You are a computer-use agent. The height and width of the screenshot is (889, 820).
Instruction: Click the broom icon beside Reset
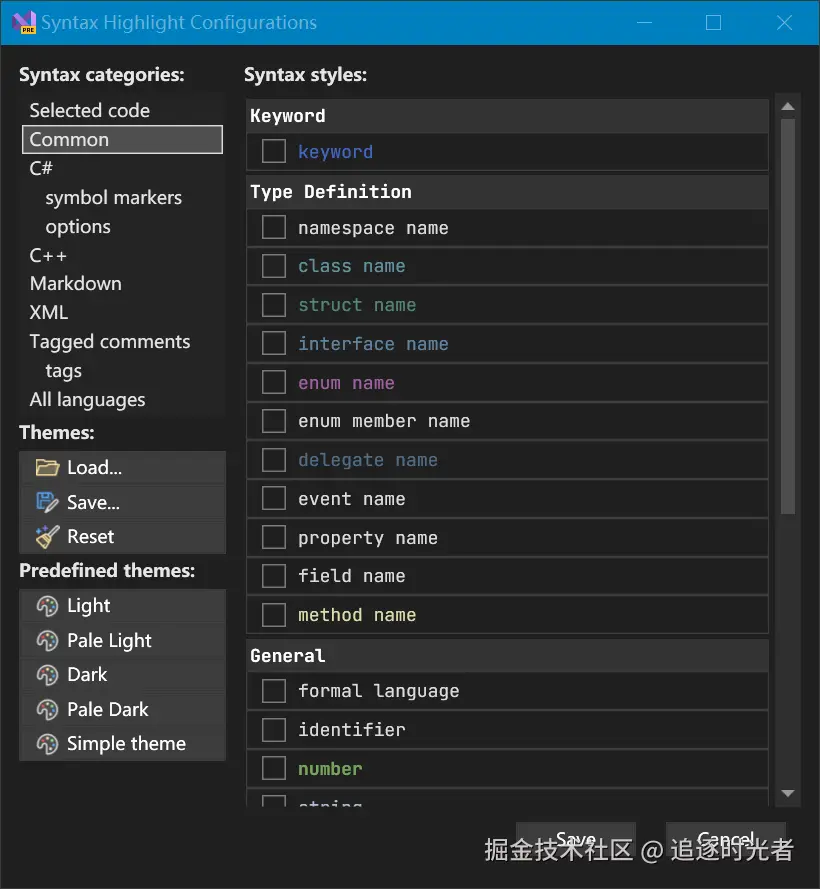pyautogui.click(x=47, y=537)
